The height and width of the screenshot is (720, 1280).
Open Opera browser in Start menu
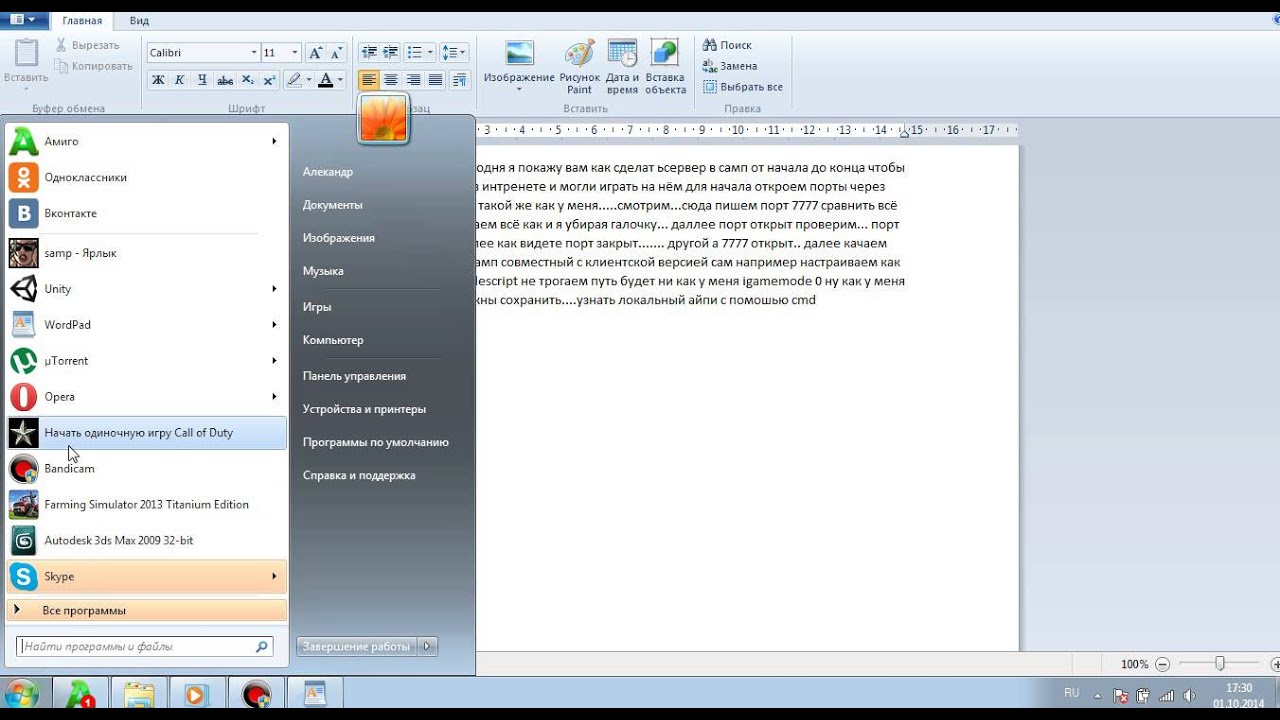147,397
